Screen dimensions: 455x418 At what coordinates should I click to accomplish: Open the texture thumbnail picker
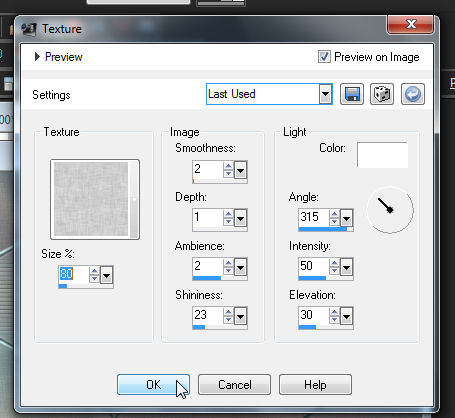click(95, 199)
